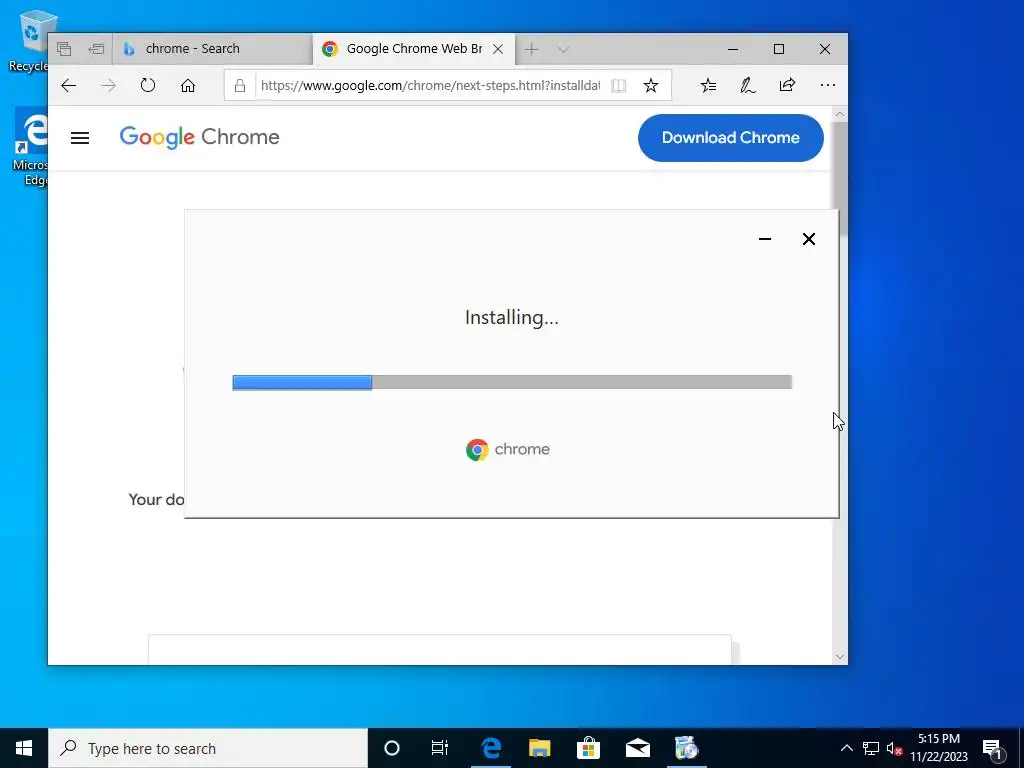Viewport: 1024px width, 768px height.
Task: Open the Windows Start menu
Action: point(24,748)
